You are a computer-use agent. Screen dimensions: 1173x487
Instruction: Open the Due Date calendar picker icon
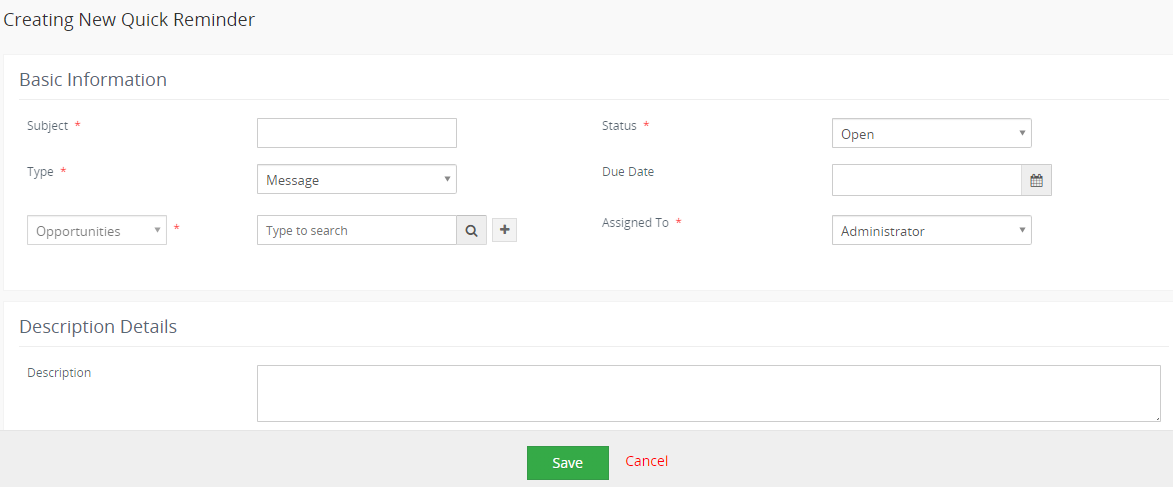click(1036, 181)
